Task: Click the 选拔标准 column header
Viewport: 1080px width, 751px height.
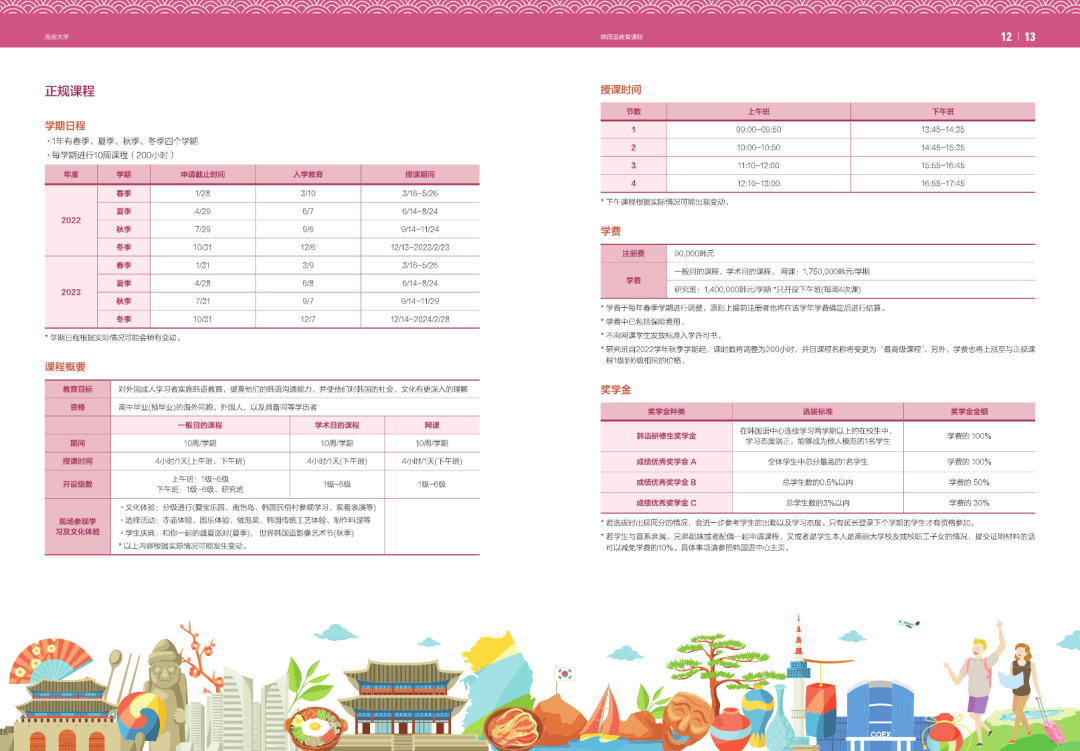Action: click(818, 411)
